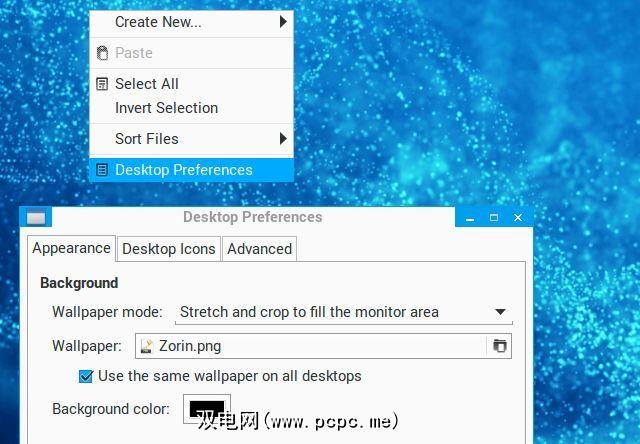640x444 pixels.
Task: Open the Appearance tab
Action: pos(71,248)
